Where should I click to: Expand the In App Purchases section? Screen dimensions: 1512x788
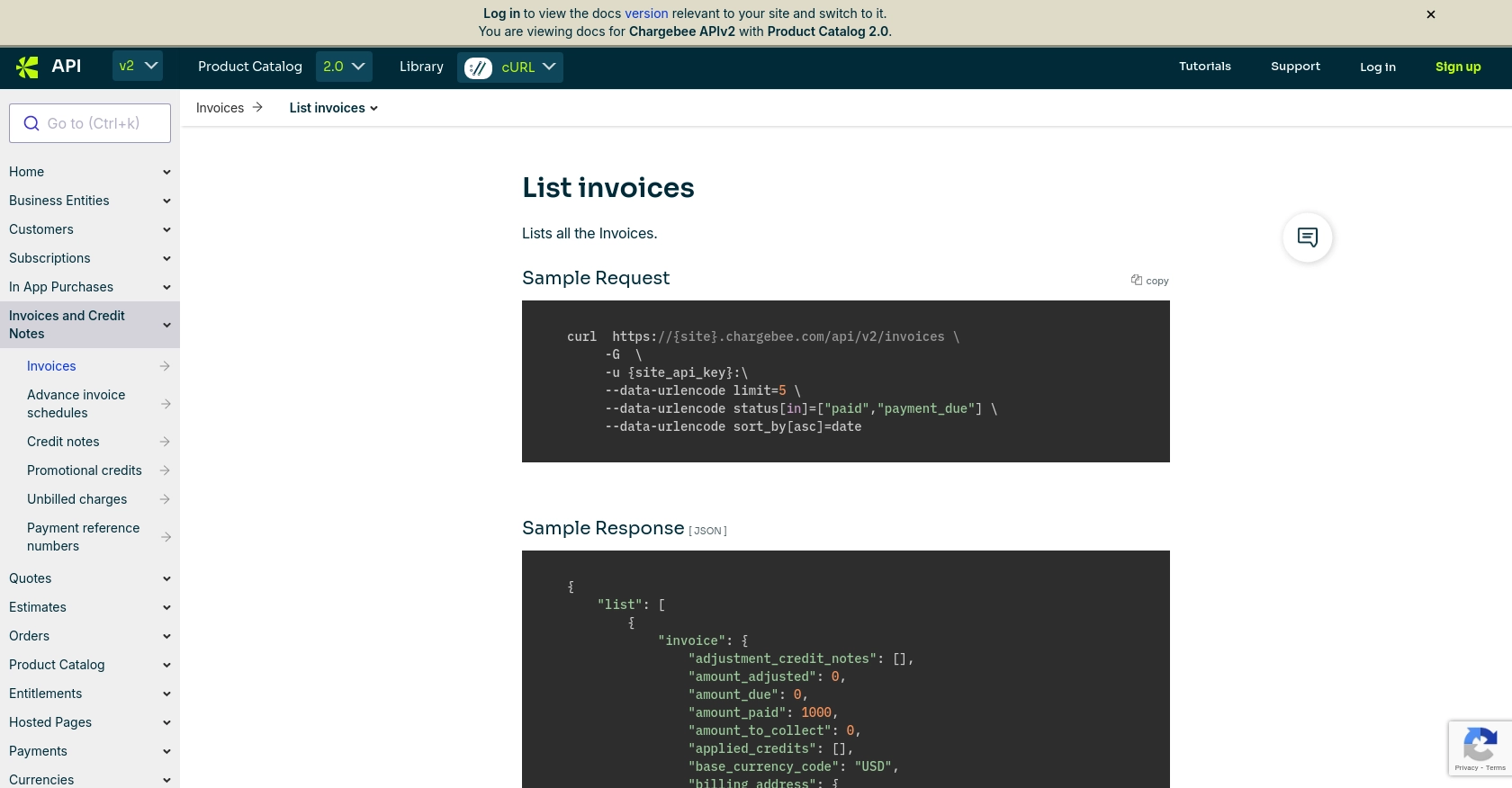[166, 287]
